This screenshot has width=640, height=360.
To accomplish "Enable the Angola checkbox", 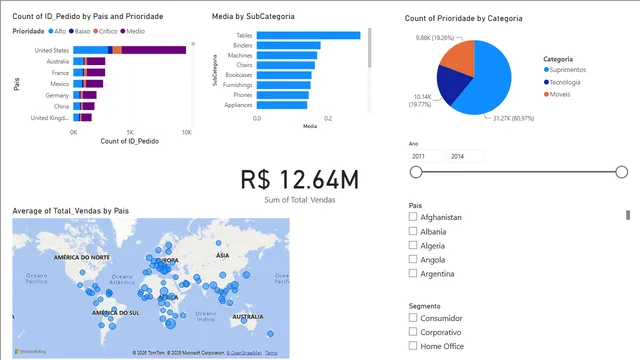I will (x=413, y=259).
